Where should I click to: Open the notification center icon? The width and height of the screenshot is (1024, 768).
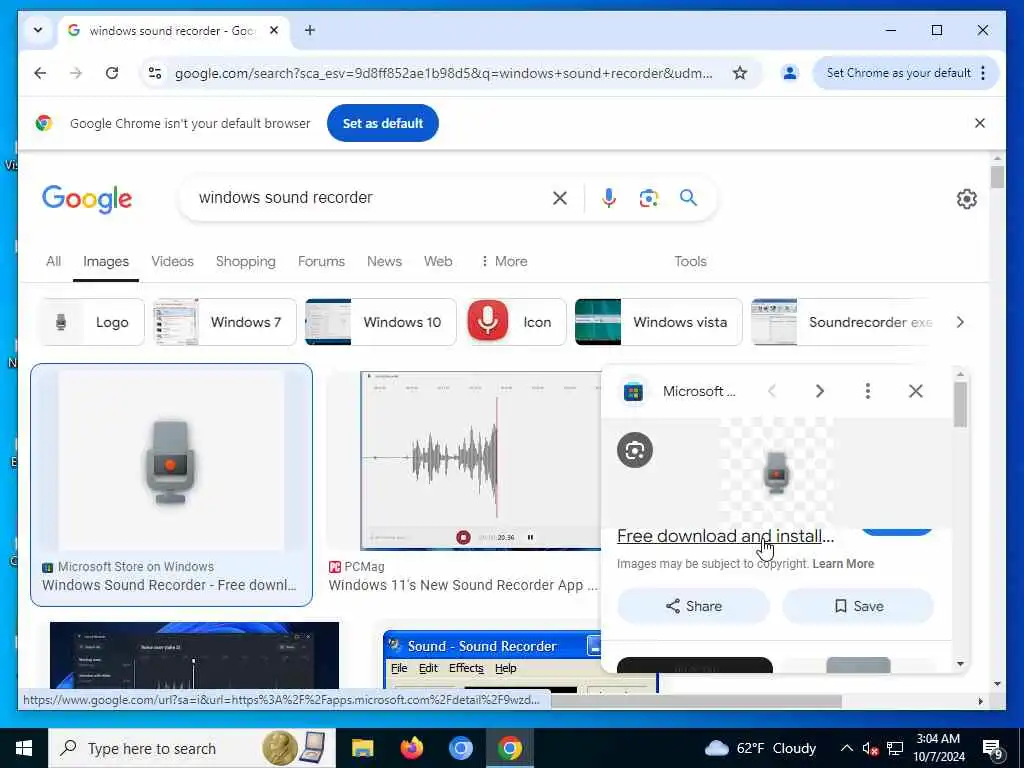[992, 748]
